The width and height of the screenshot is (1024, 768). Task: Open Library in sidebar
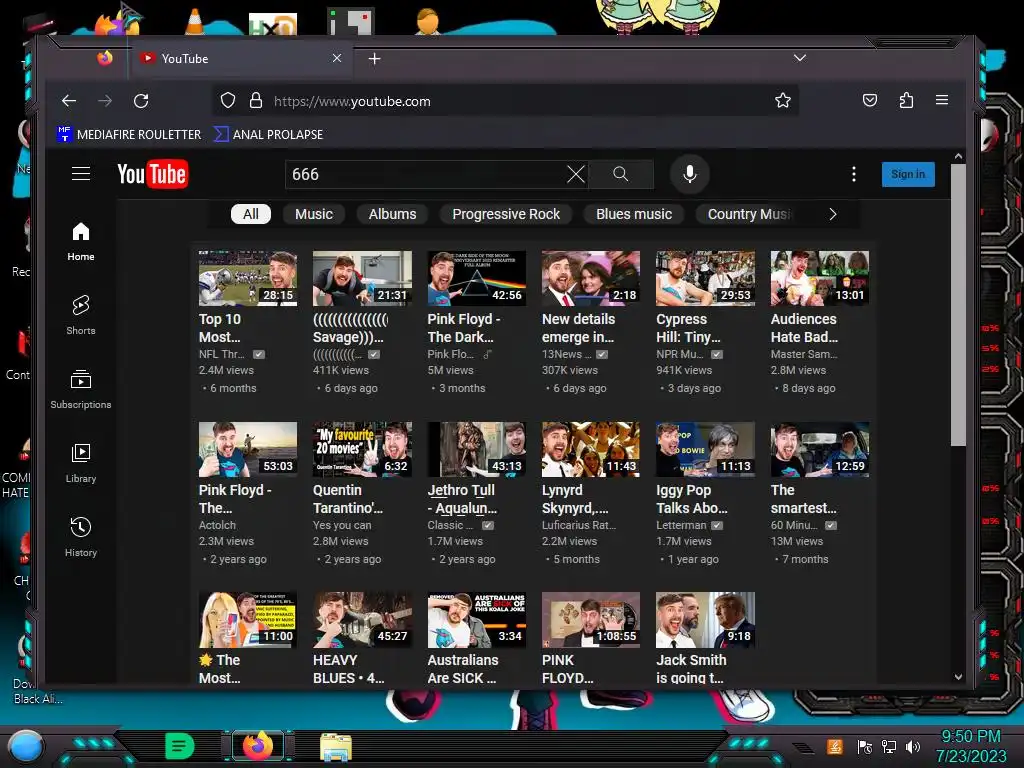click(81, 463)
